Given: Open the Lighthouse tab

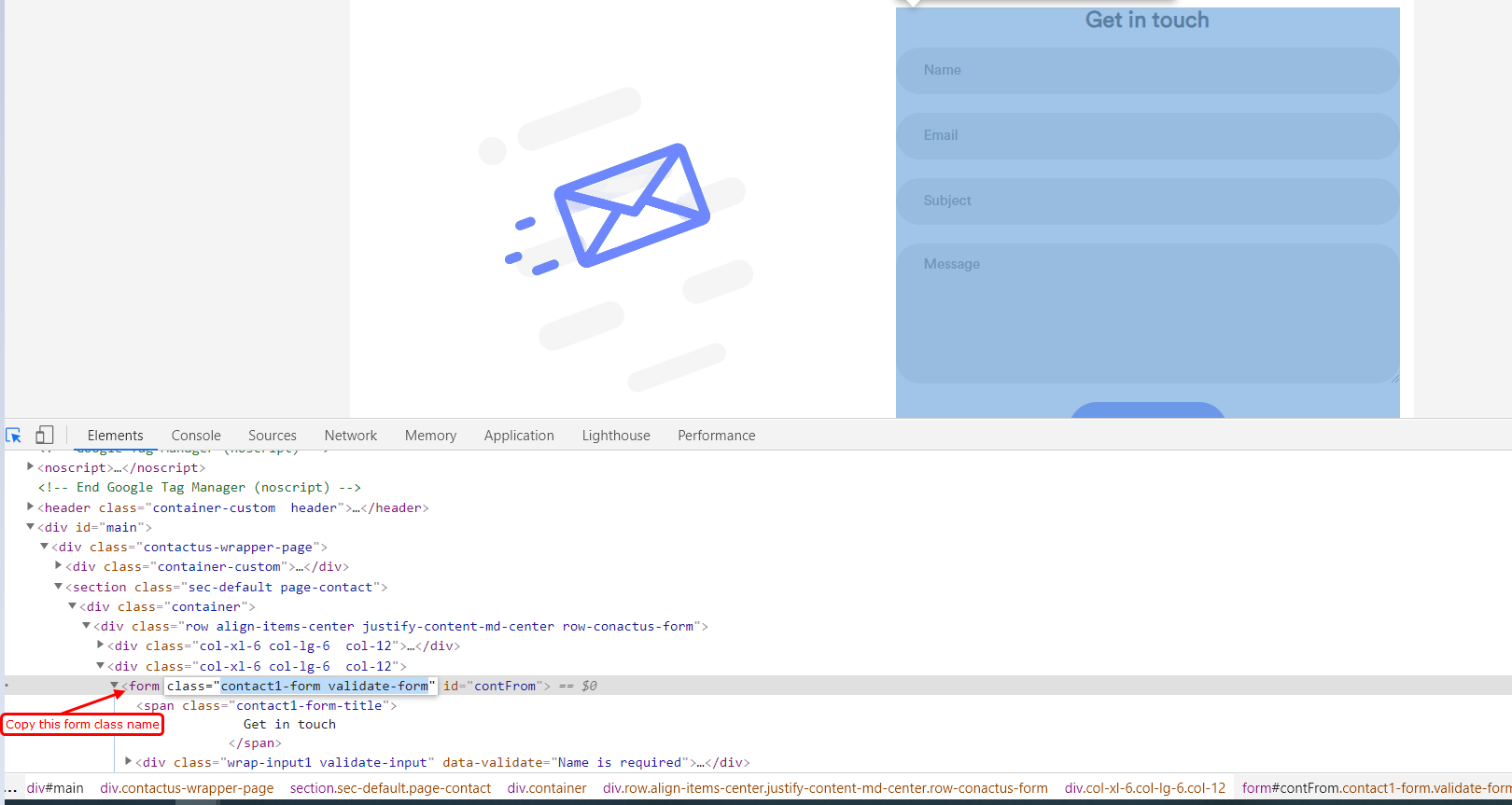Looking at the screenshot, I should [616, 436].
